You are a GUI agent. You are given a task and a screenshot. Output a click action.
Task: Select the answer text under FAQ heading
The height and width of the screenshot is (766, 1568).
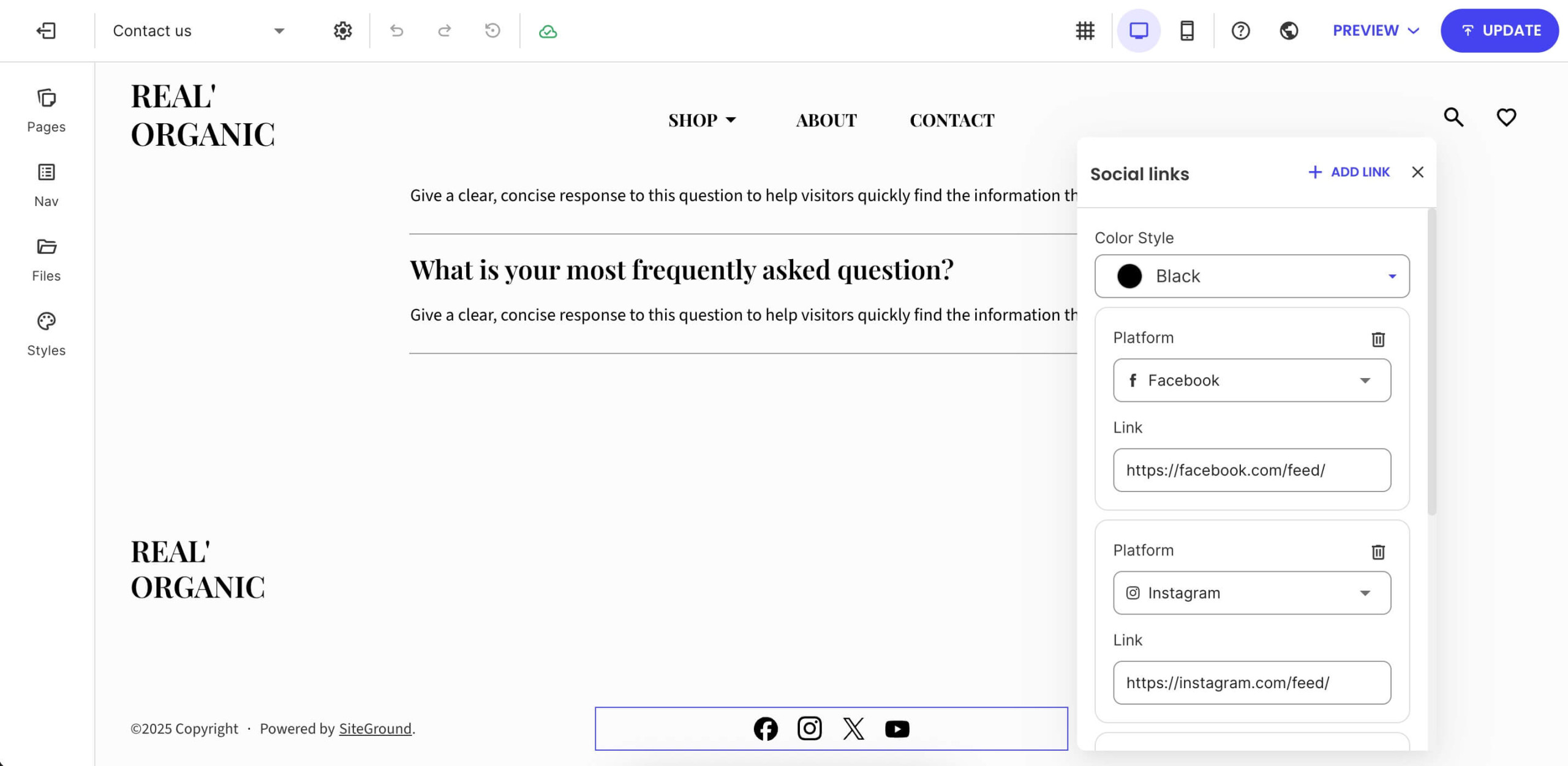point(744,315)
